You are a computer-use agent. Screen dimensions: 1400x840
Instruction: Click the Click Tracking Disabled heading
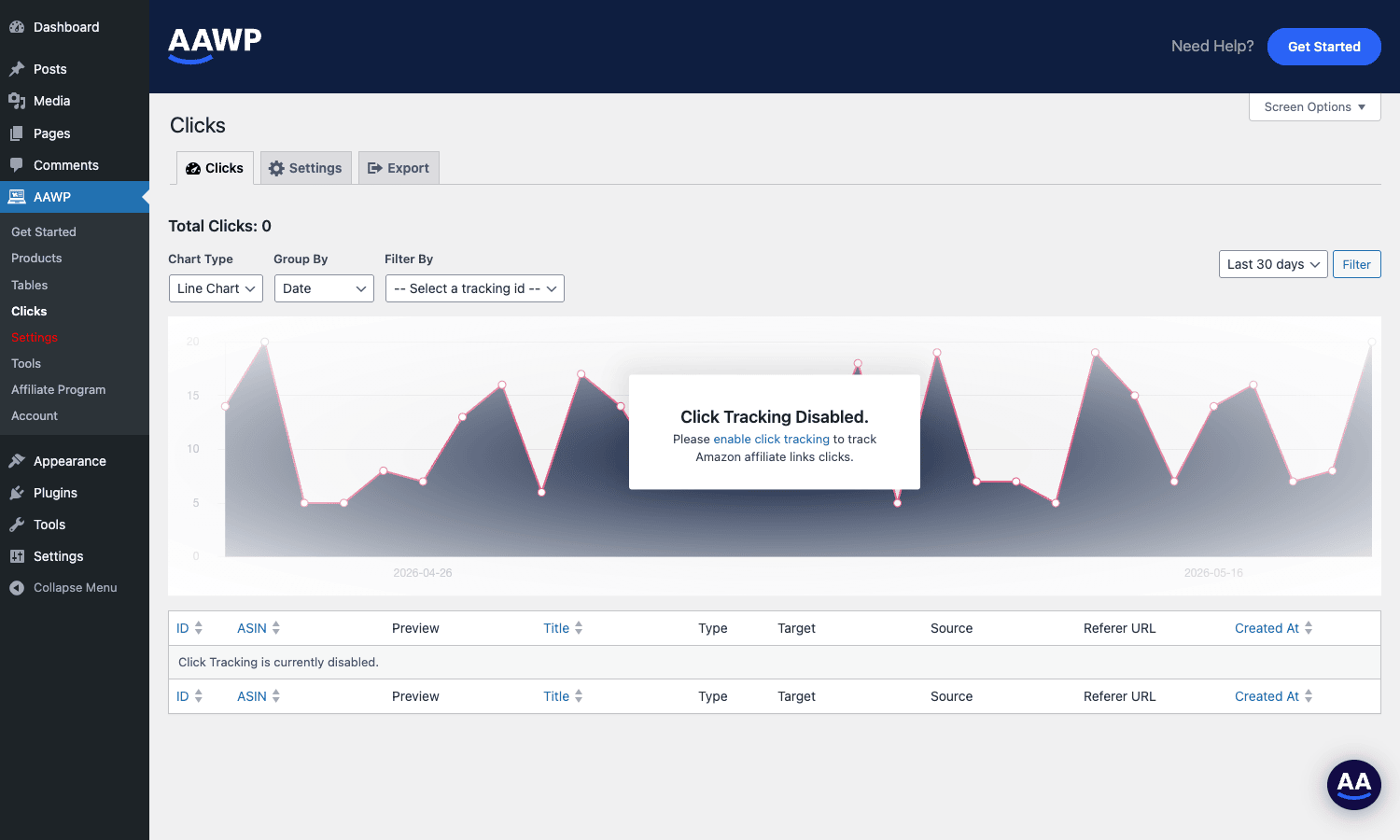pos(775,417)
